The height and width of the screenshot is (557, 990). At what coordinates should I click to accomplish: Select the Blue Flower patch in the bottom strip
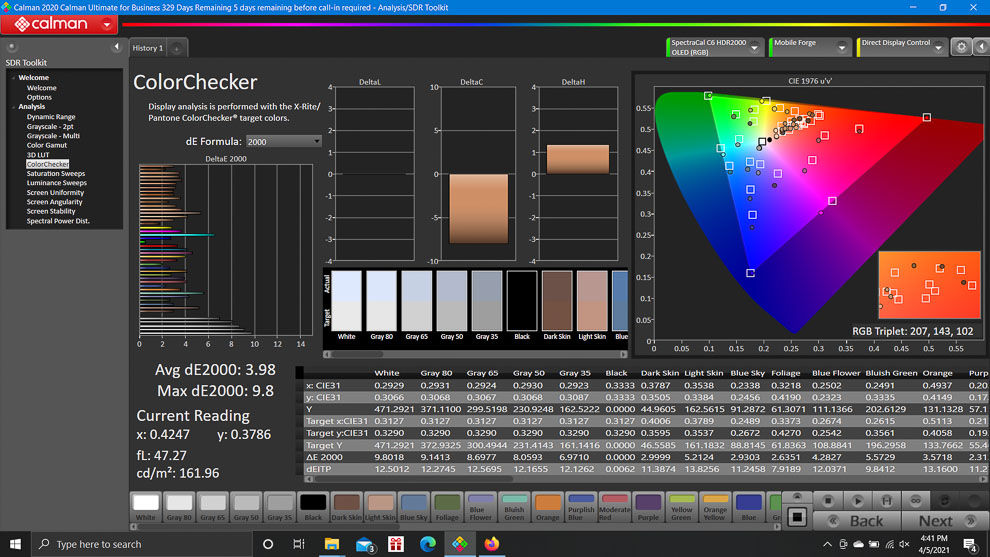(480, 507)
